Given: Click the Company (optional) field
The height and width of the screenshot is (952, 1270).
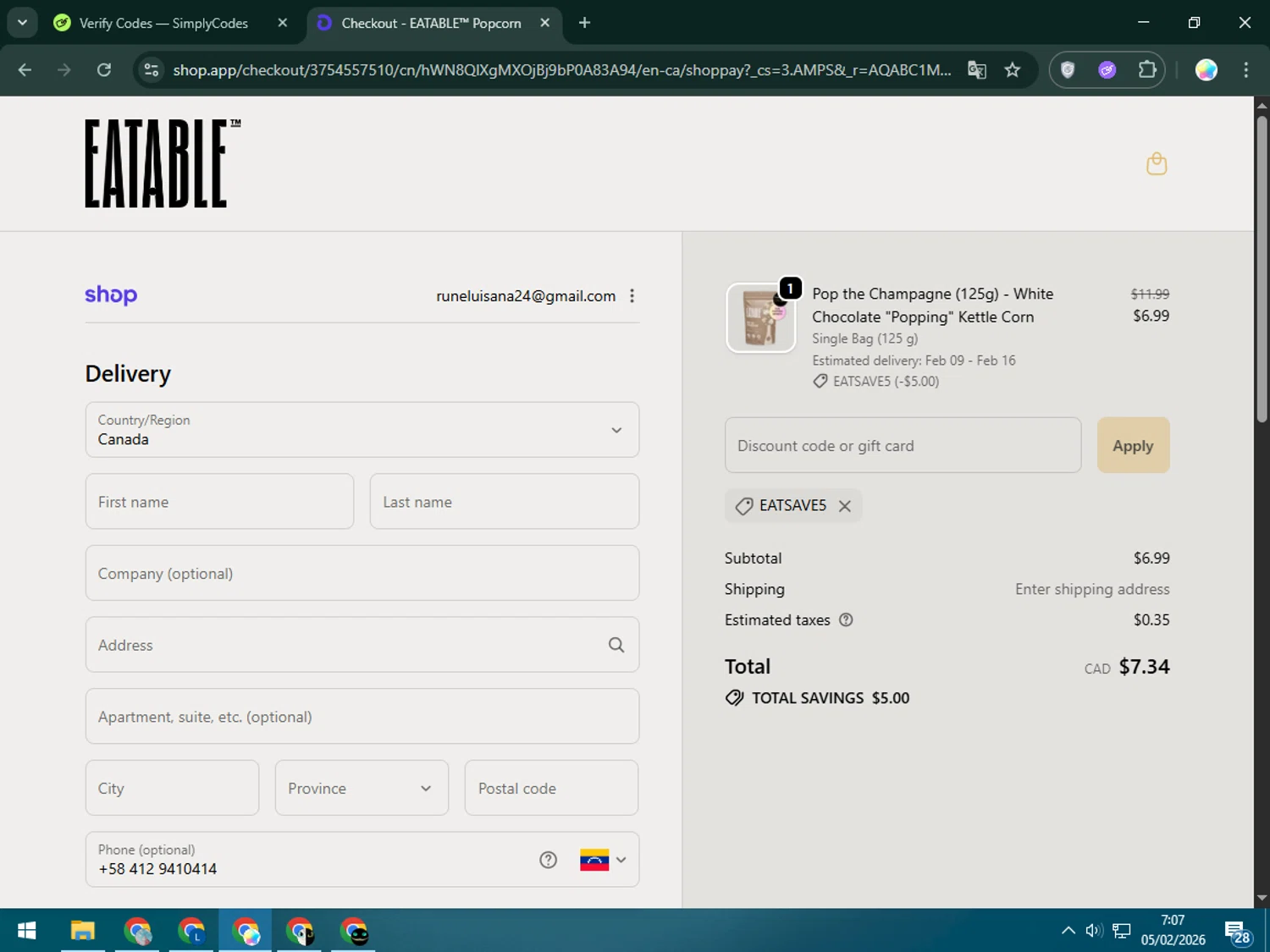Looking at the screenshot, I should pyautogui.click(x=362, y=573).
